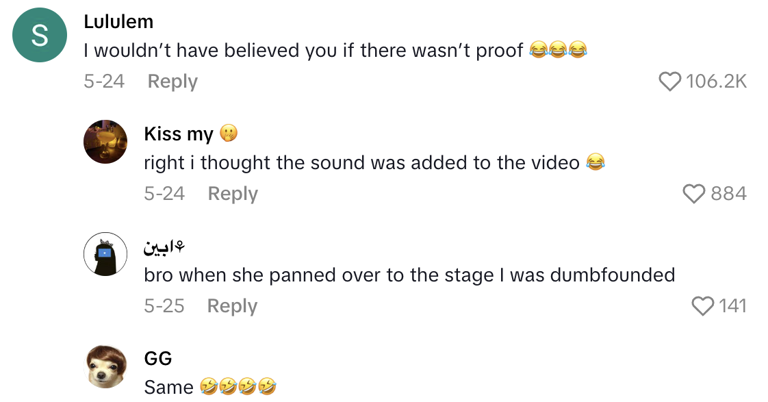Reply to the dumbfounded comment from 5-25
The image size is (768, 402).
tap(233, 306)
